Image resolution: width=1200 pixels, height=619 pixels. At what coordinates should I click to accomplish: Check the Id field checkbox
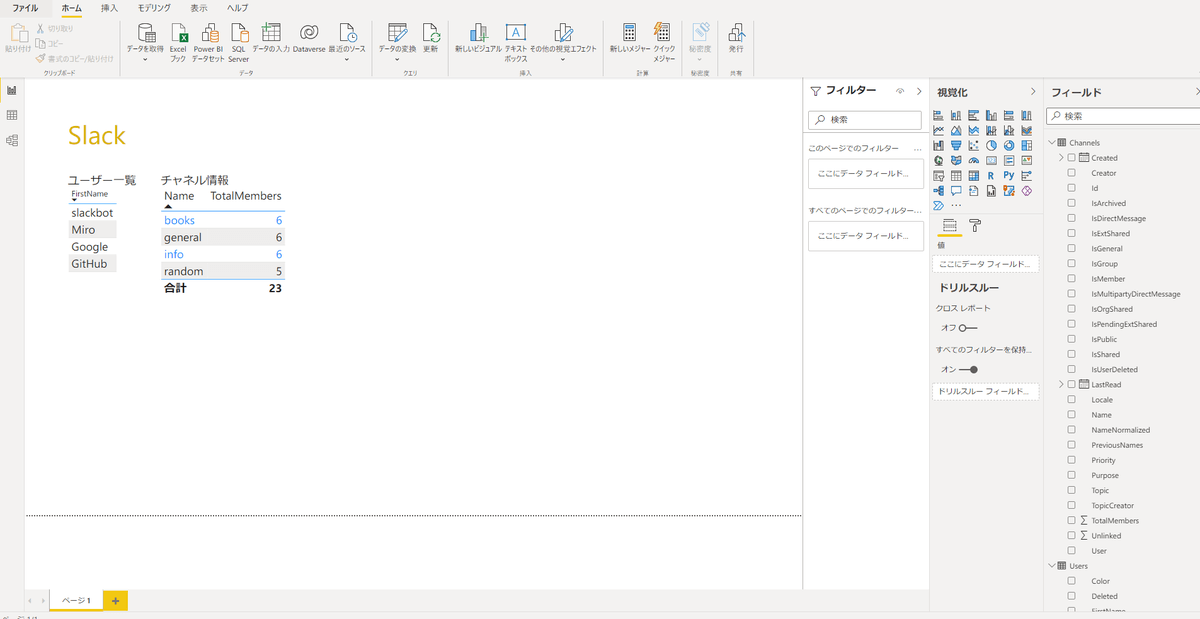[x=1072, y=188]
